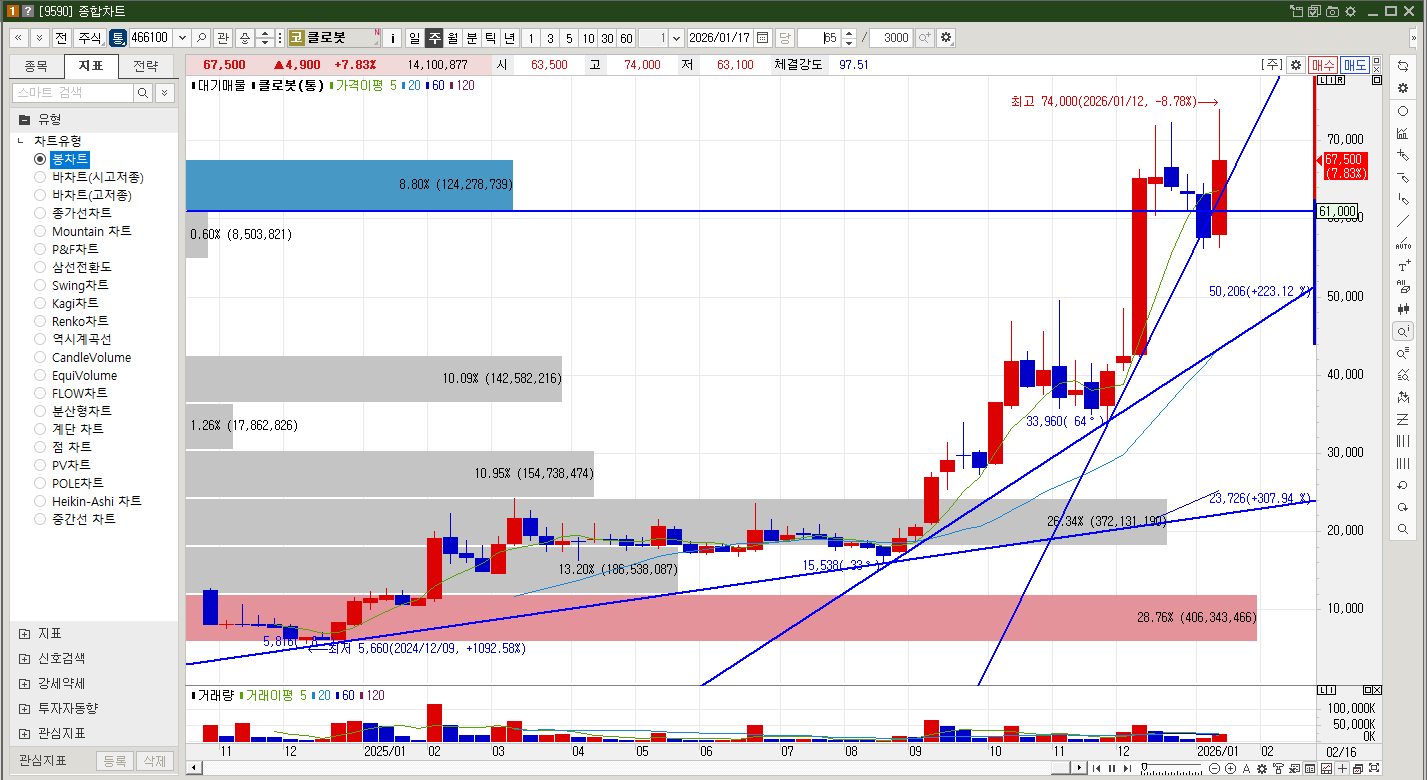Viewport: 1427px width, 780px height.
Task: Click the erase all drawings tool
Action: point(1403,287)
